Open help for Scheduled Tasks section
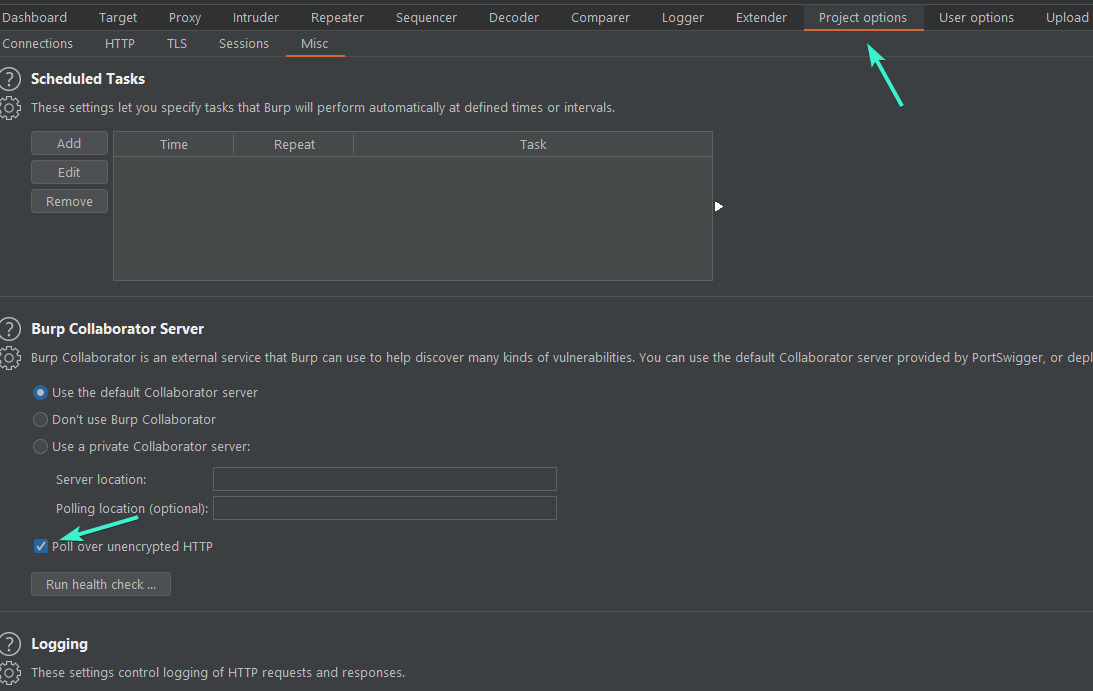 point(10,78)
